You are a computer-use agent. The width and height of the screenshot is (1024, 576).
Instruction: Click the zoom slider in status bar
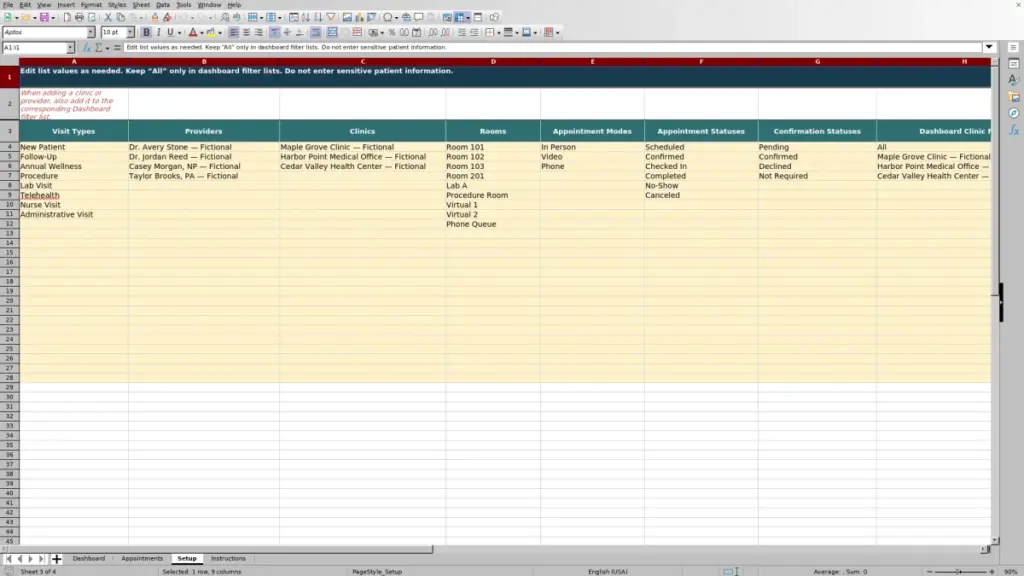tap(960, 572)
